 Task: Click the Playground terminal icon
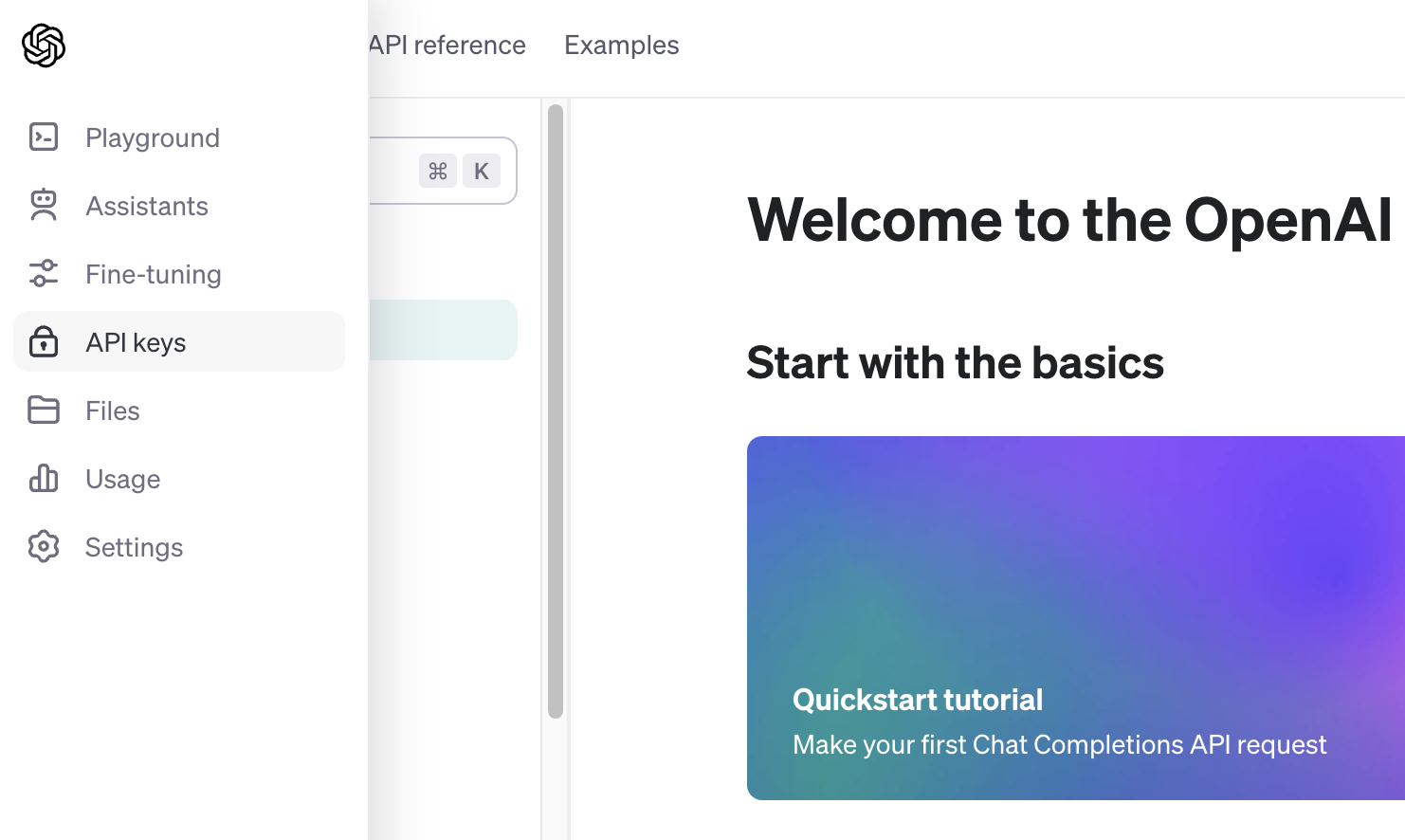[44, 137]
